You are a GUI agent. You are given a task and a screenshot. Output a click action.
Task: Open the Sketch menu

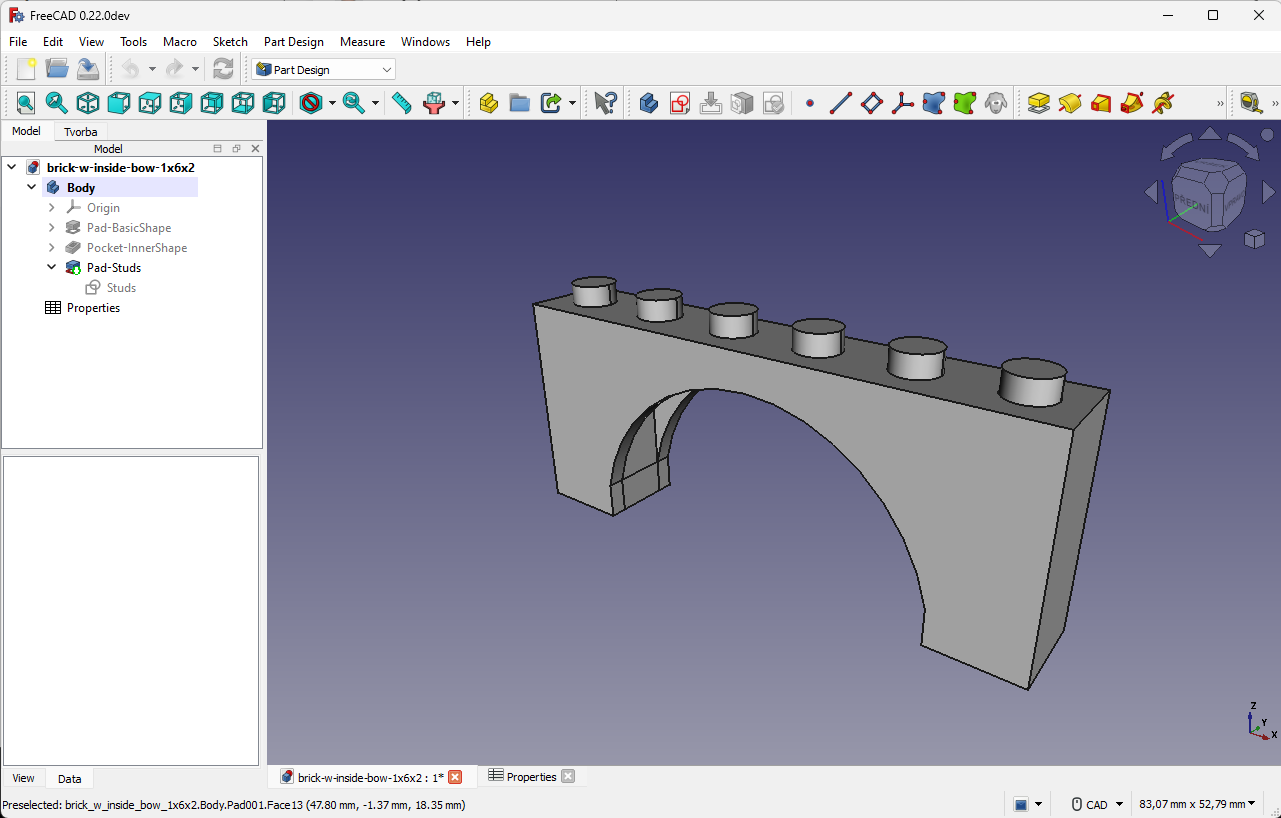coord(230,42)
